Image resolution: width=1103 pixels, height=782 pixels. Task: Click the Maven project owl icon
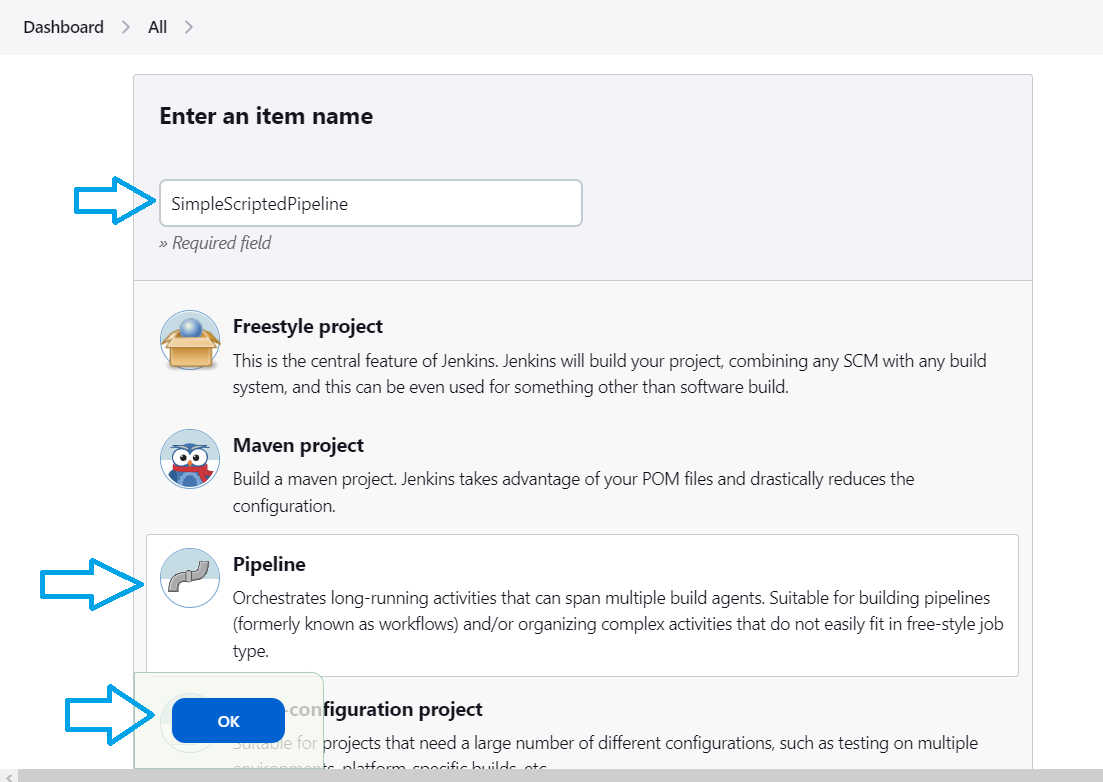(190, 459)
